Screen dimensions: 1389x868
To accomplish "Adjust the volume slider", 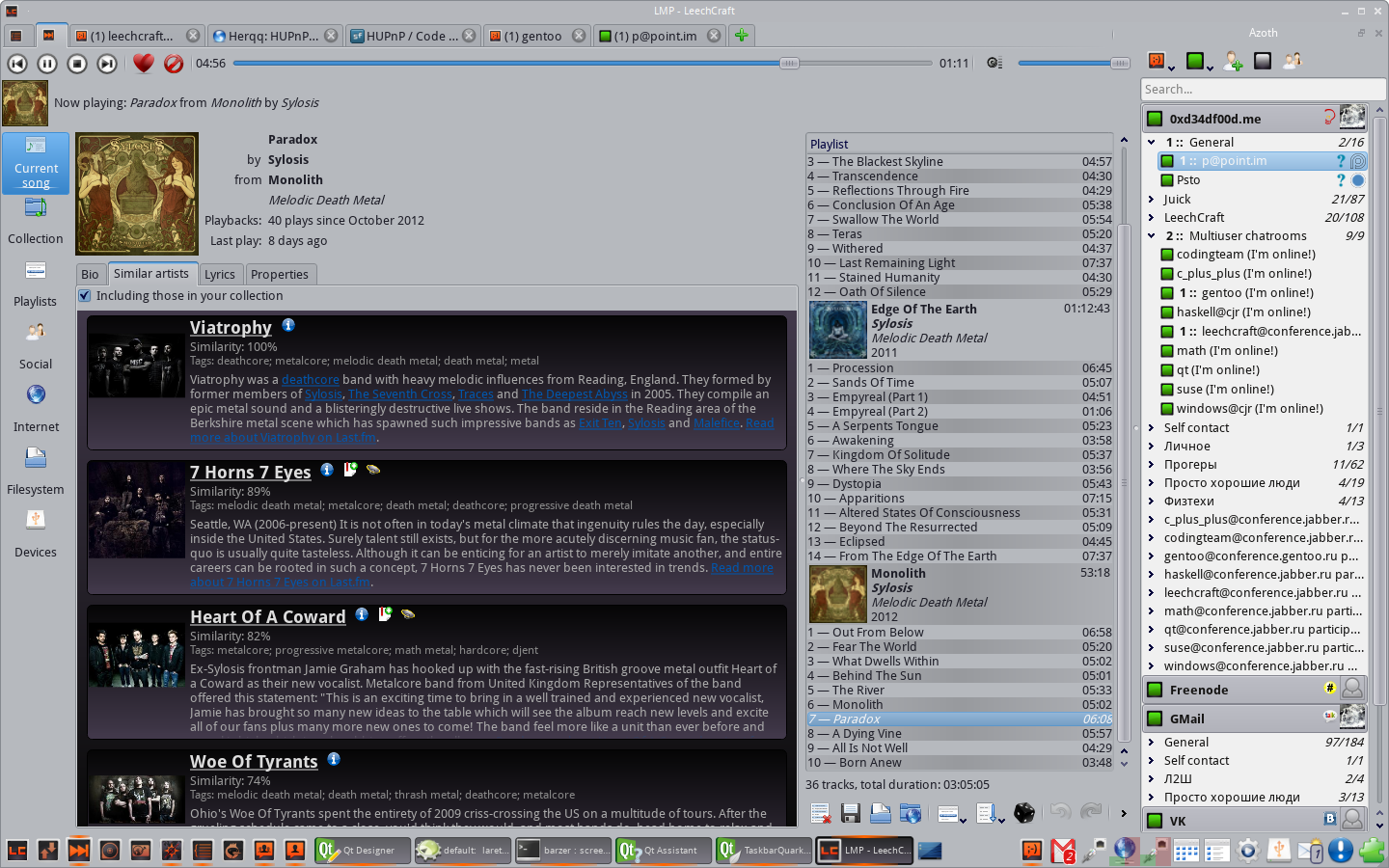I will (x=1074, y=63).
